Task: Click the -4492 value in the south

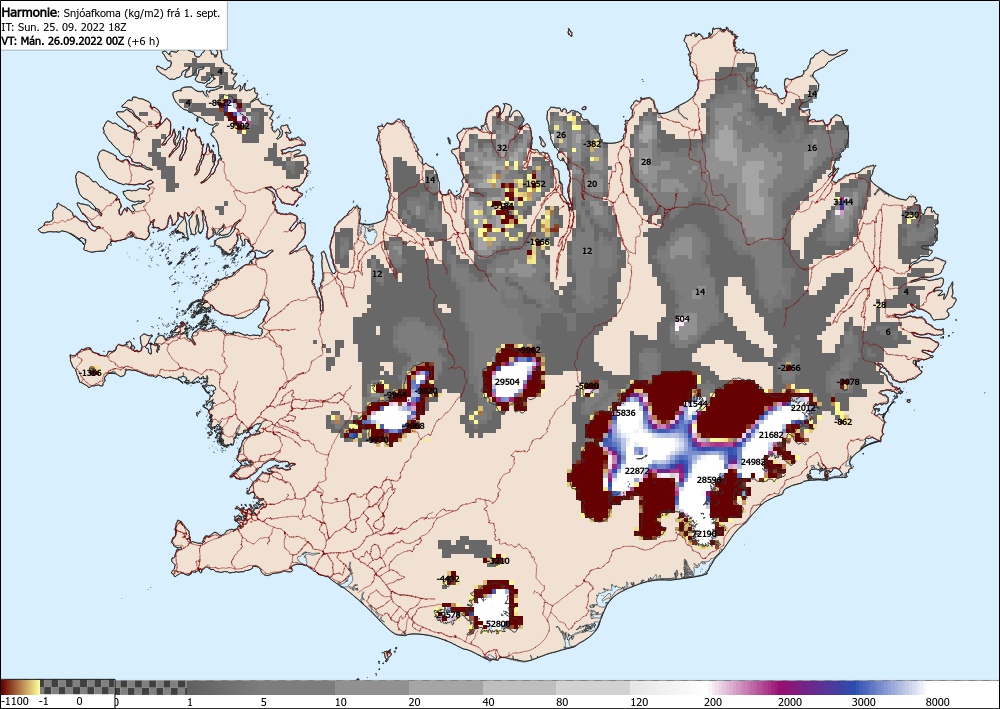Action: 448,579
